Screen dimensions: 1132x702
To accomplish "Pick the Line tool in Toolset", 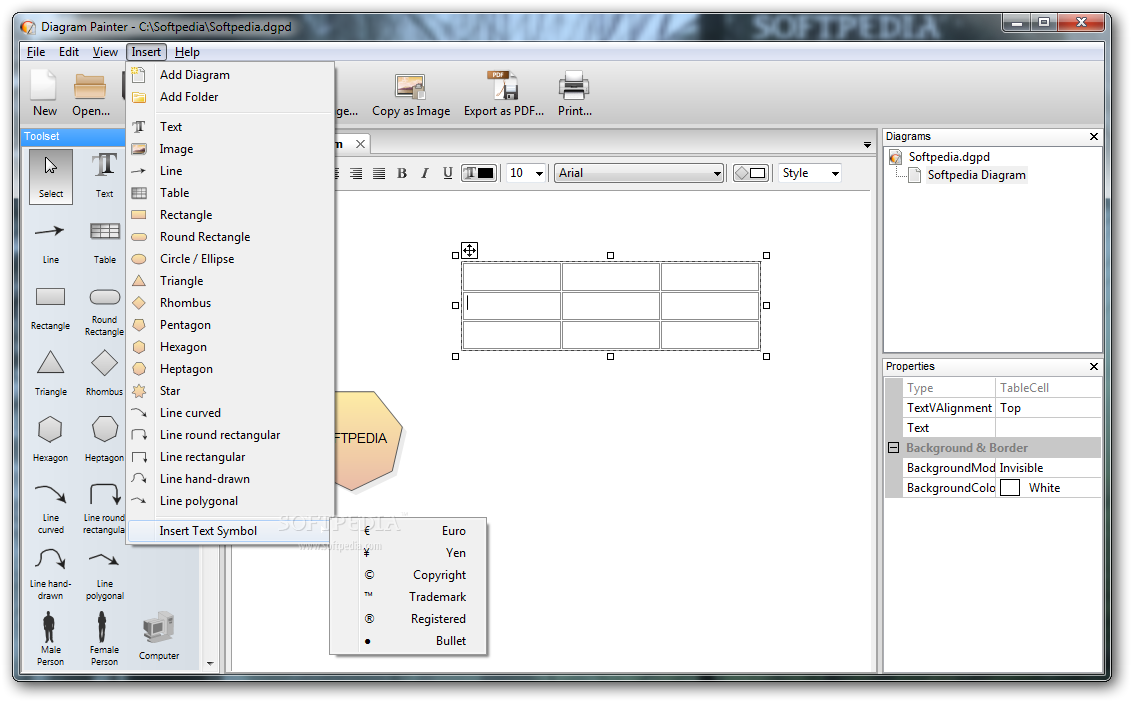I will (x=51, y=243).
